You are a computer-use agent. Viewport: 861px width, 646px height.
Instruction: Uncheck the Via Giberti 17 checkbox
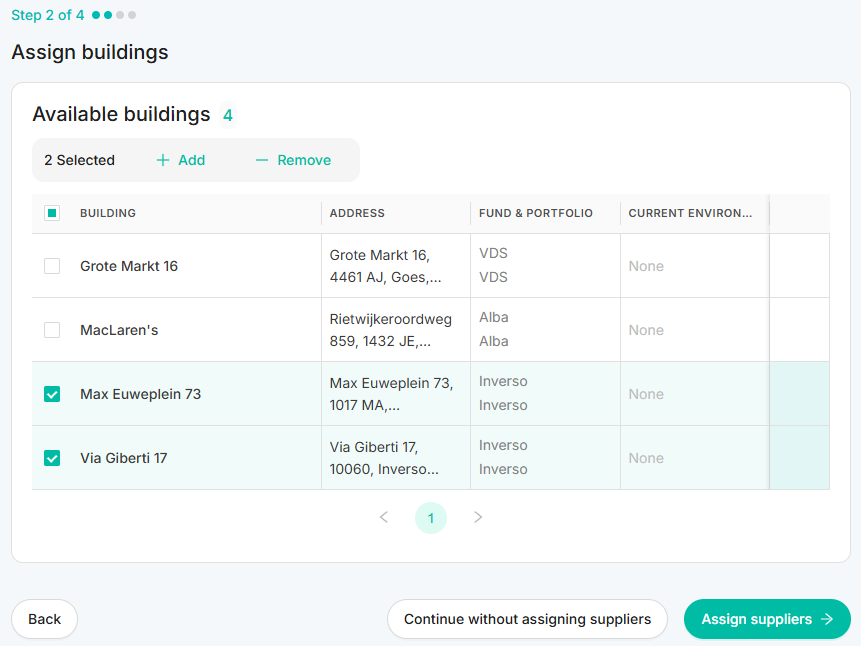click(x=52, y=458)
